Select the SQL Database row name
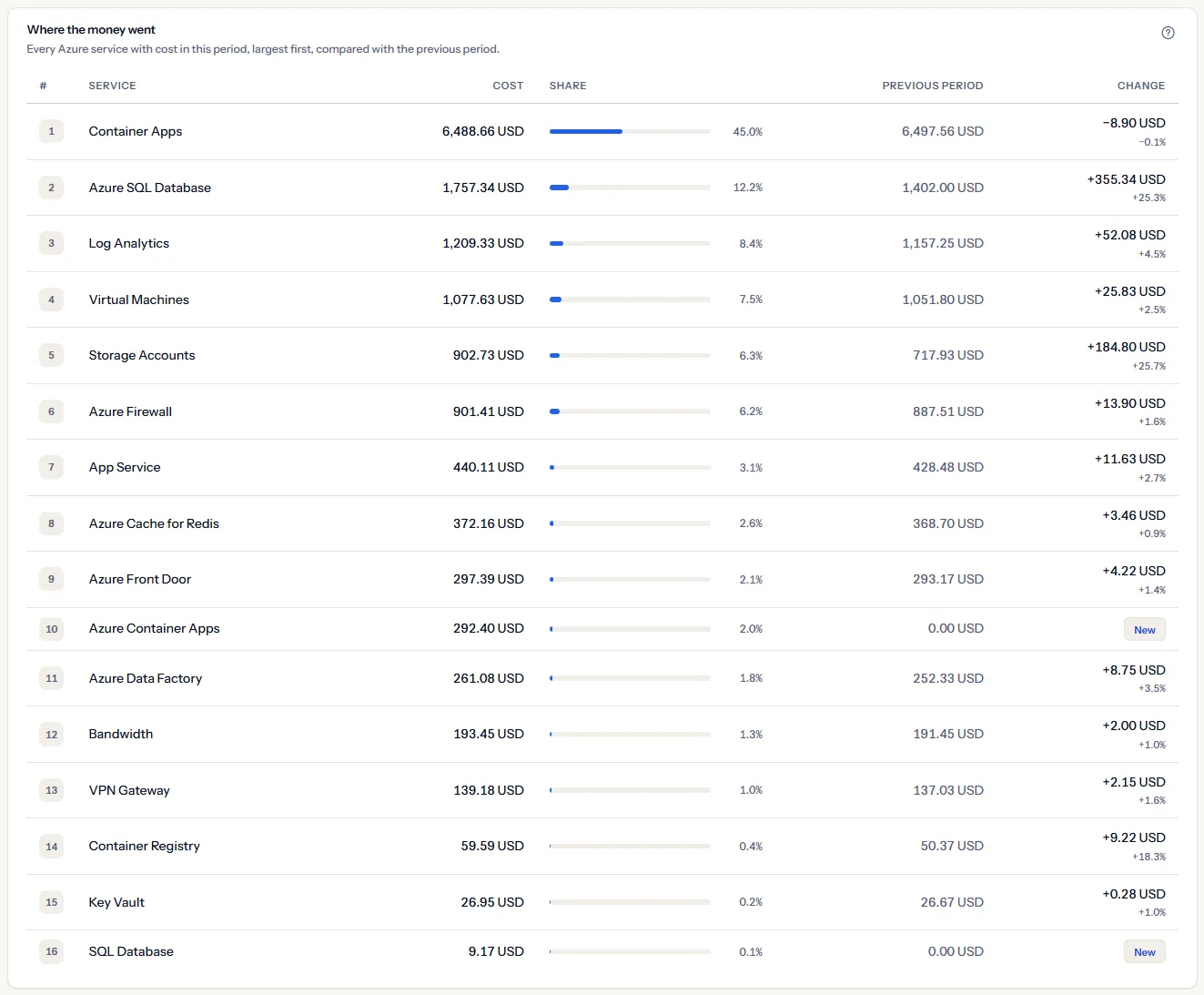This screenshot has width=1204, height=995. [131, 951]
